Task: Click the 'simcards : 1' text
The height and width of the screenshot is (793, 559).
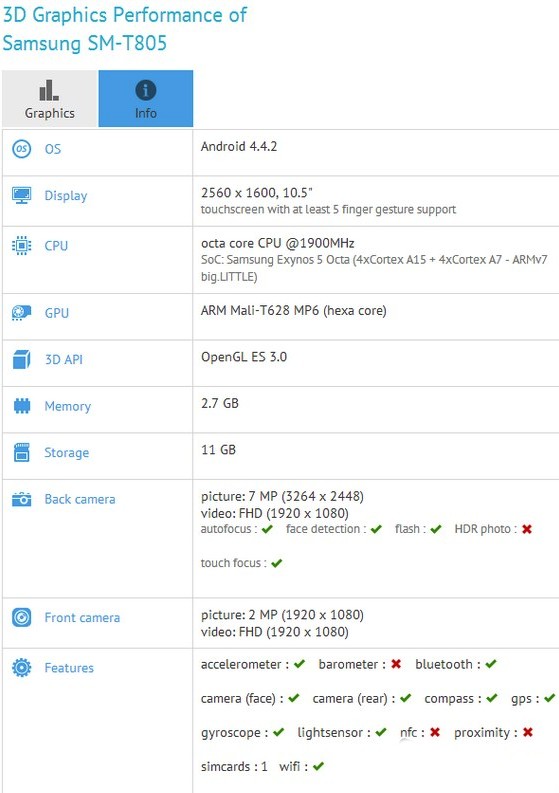Action: tap(234, 767)
